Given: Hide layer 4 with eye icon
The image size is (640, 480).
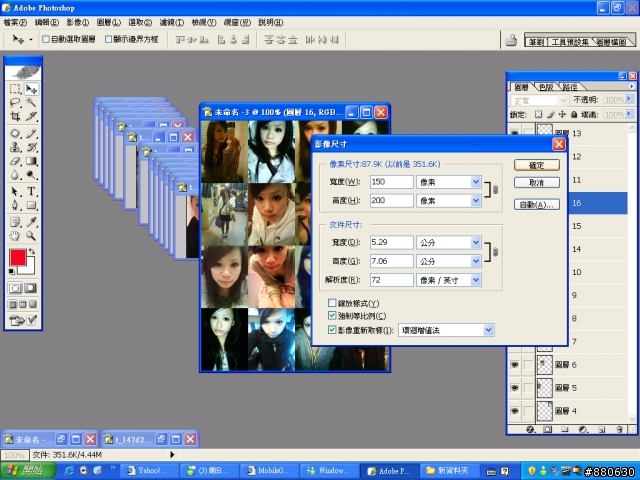Looking at the screenshot, I should point(515,411).
